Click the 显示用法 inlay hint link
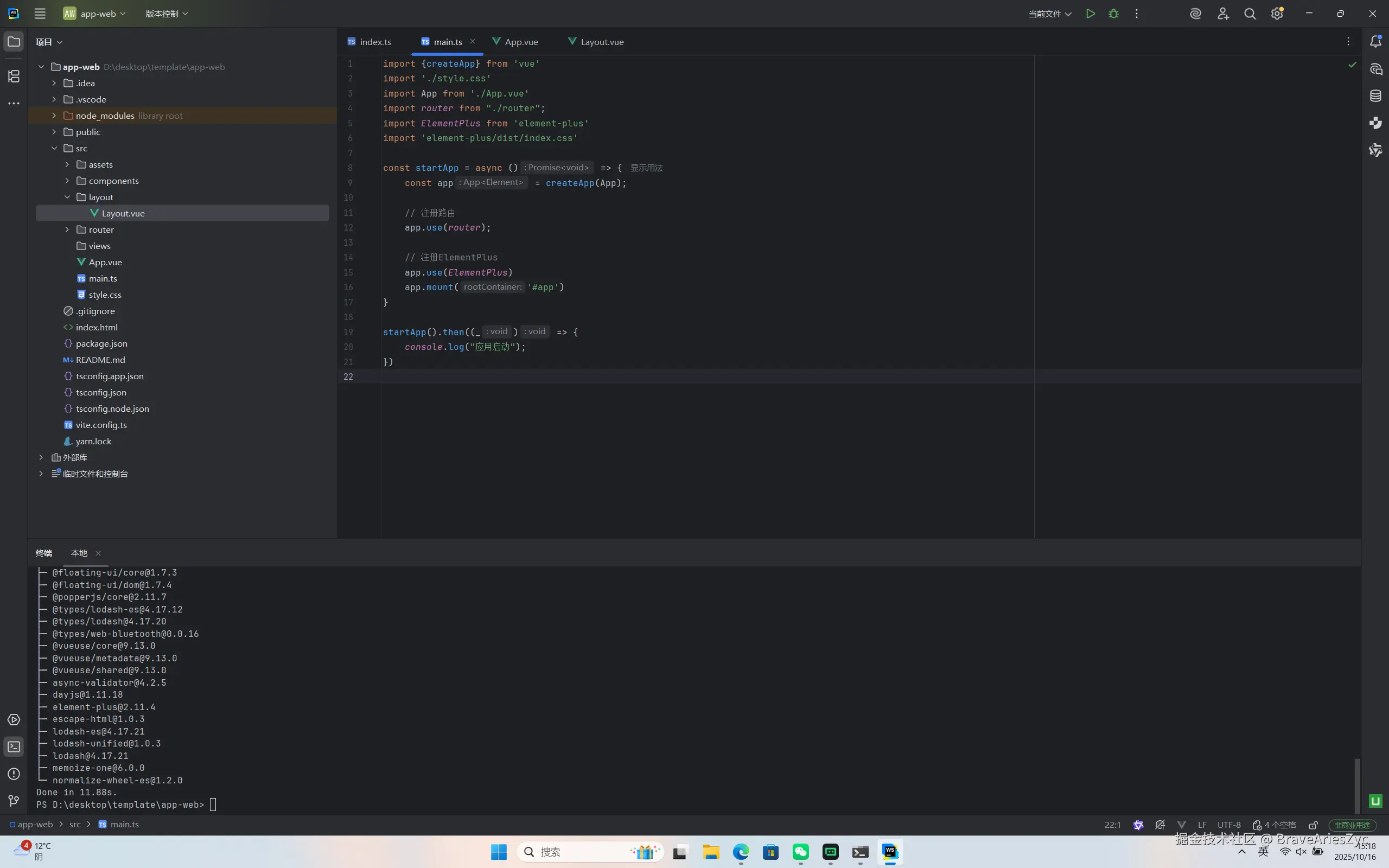This screenshot has width=1389, height=868. [646, 168]
